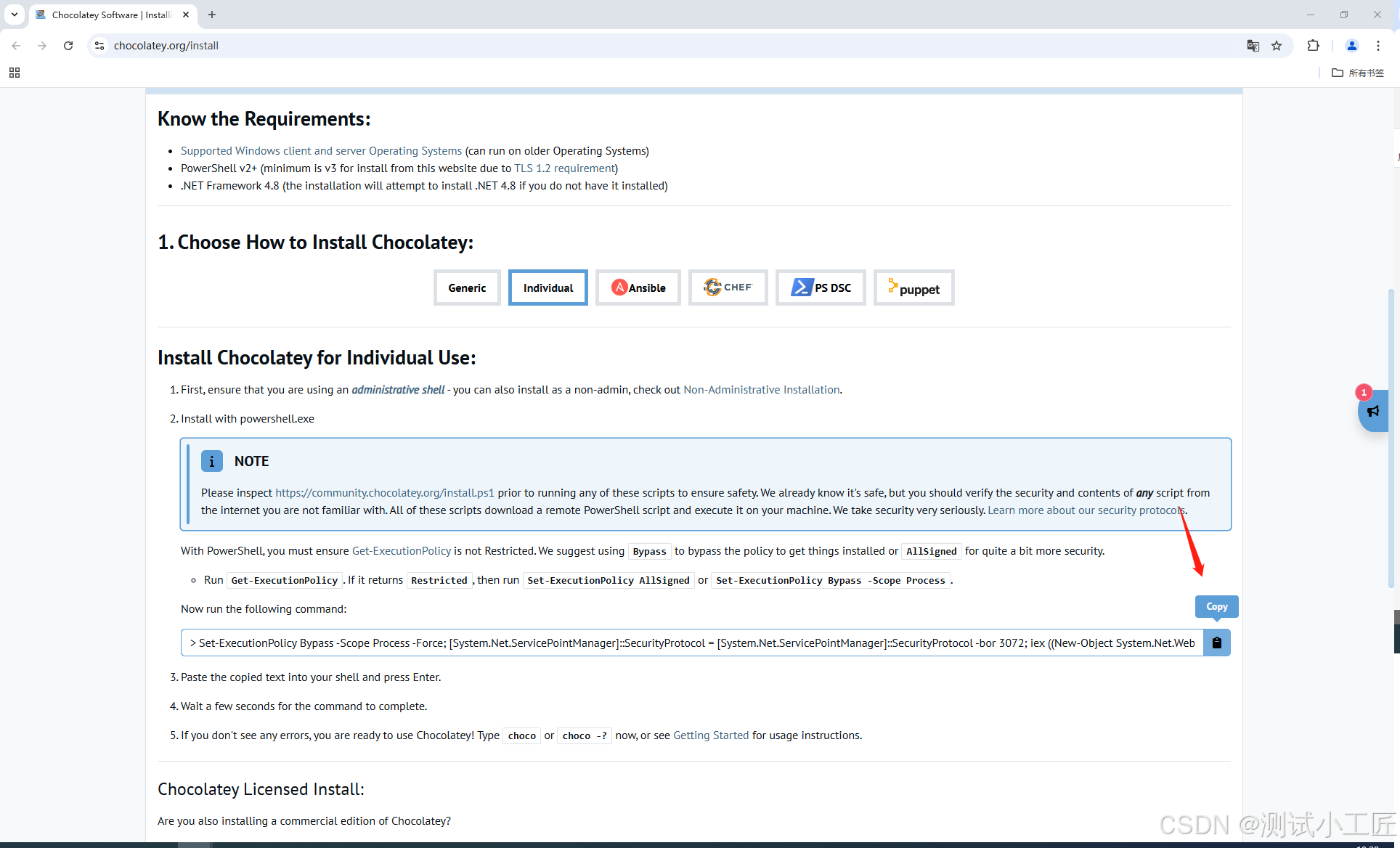Image resolution: width=1400 pixels, height=848 pixels.
Task: Open the all bookmarks folder
Action: point(1358,73)
